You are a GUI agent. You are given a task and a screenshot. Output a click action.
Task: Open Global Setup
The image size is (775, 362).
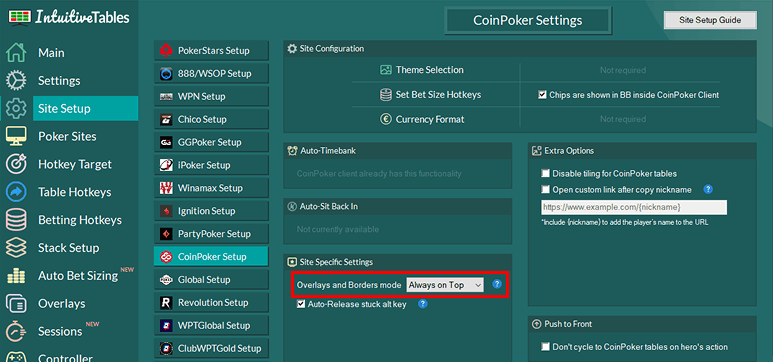click(x=211, y=280)
